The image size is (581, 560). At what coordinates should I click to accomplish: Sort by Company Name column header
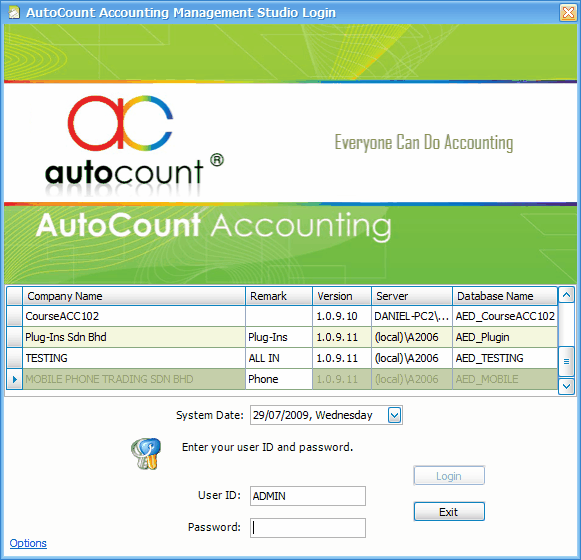(x=134, y=296)
